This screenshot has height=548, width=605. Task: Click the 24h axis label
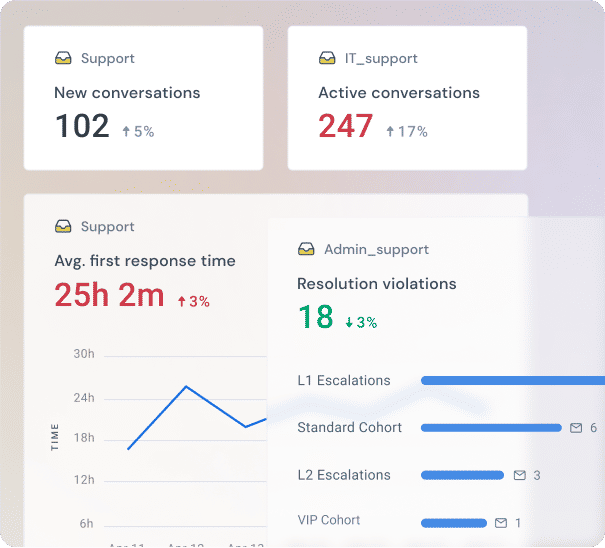point(84,398)
